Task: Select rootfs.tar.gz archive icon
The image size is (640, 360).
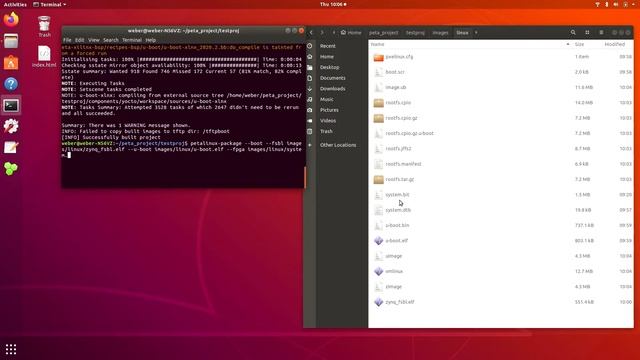Action: (378, 180)
